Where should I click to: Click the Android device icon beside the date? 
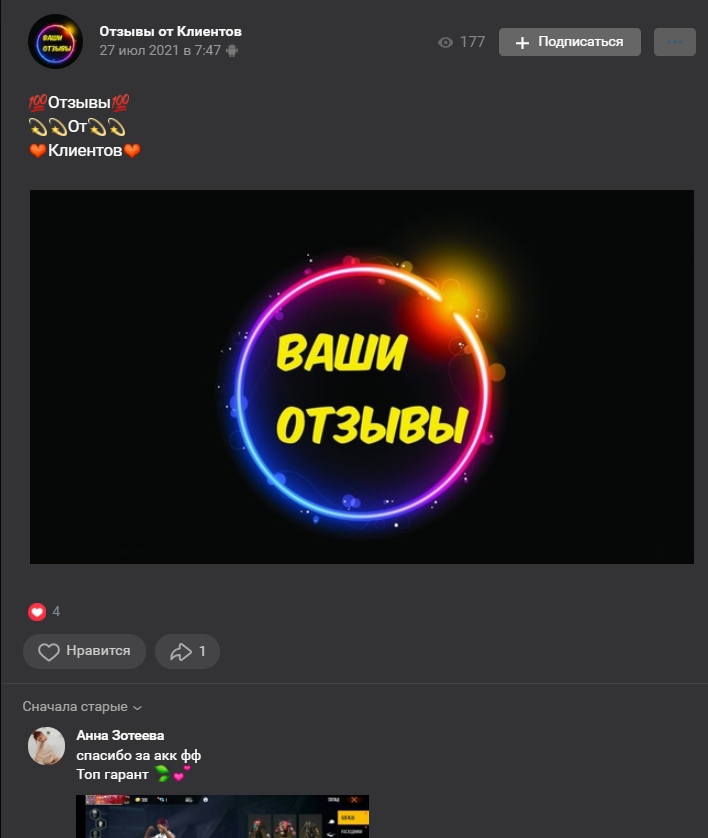tap(232, 51)
